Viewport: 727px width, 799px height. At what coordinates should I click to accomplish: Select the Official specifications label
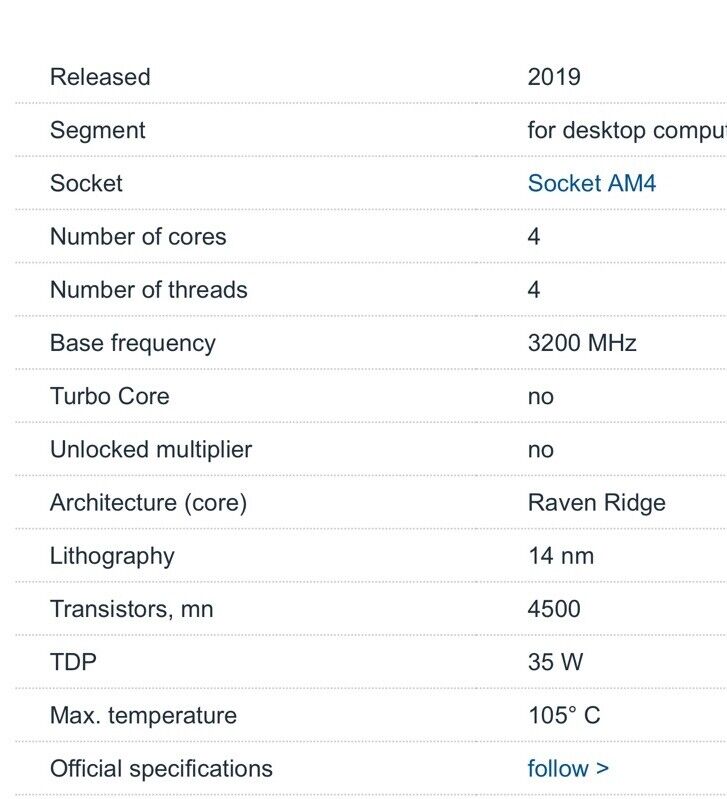click(x=161, y=769)
